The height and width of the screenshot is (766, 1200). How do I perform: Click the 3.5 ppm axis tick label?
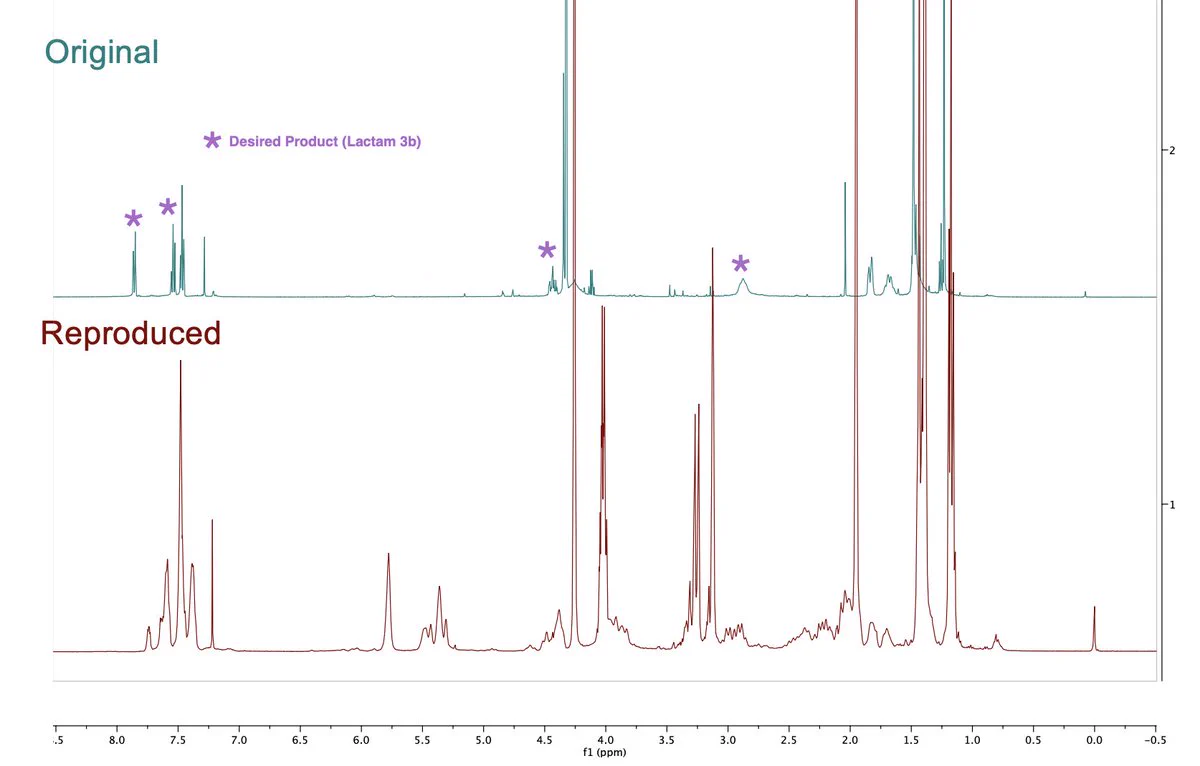coord(666,741)
